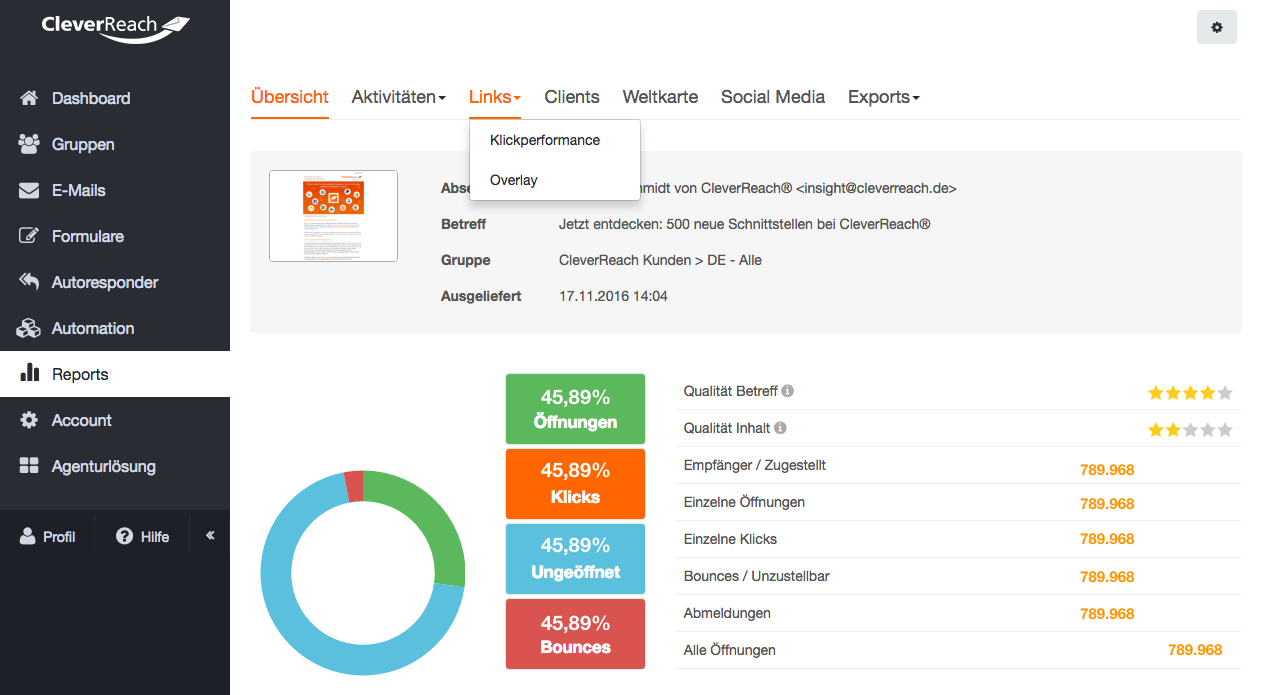Viewport: 1277px width, 695px height.
Task: Click the Reports bar chart icon
Action: coord(29,374)
